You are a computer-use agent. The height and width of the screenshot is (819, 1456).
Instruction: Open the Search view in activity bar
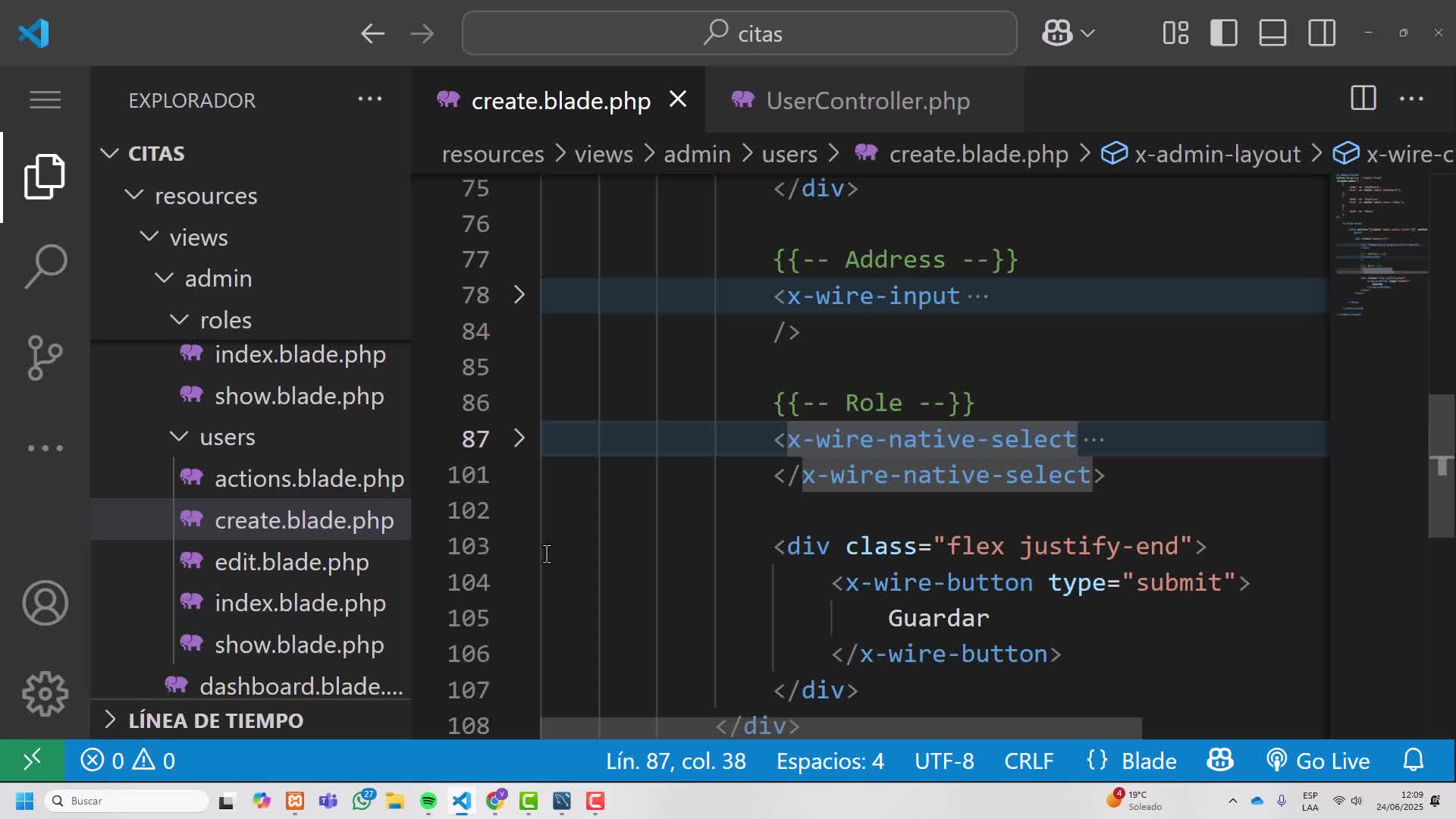coord(45,266)
